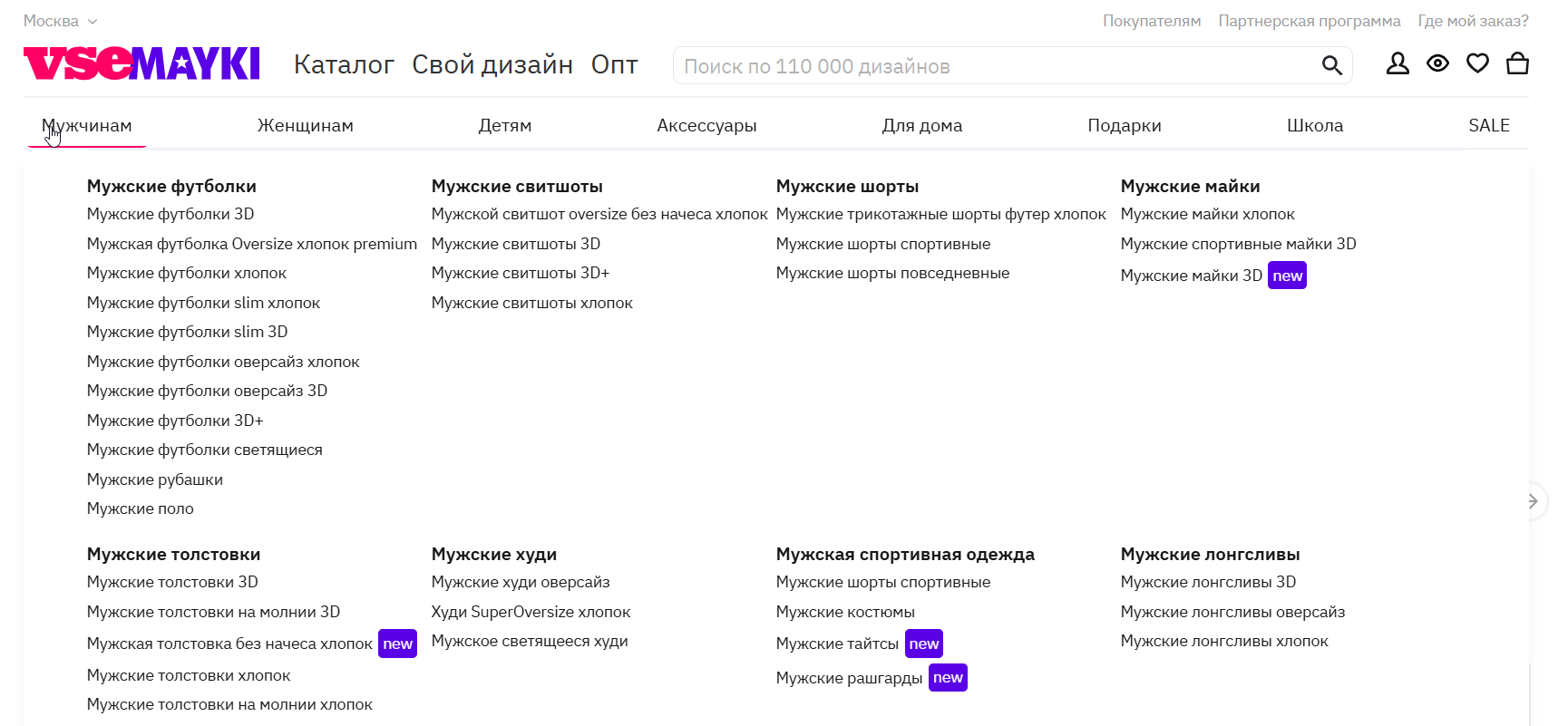This screenshot has width=1568, height=726.
Task: Open recently viewed eye icon
Action: [x=1437, y=63]
